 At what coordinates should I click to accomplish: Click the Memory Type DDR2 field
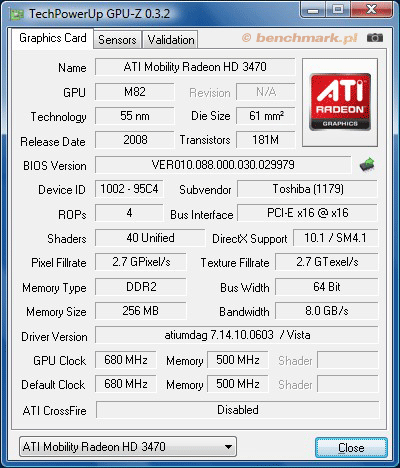141,287
